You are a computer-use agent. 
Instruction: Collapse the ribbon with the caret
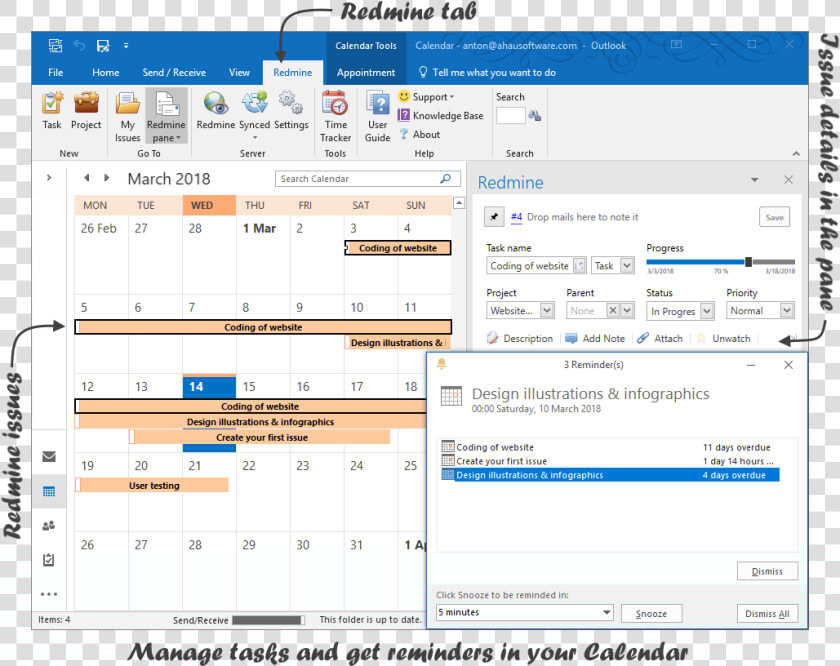[x=796, y=154]
